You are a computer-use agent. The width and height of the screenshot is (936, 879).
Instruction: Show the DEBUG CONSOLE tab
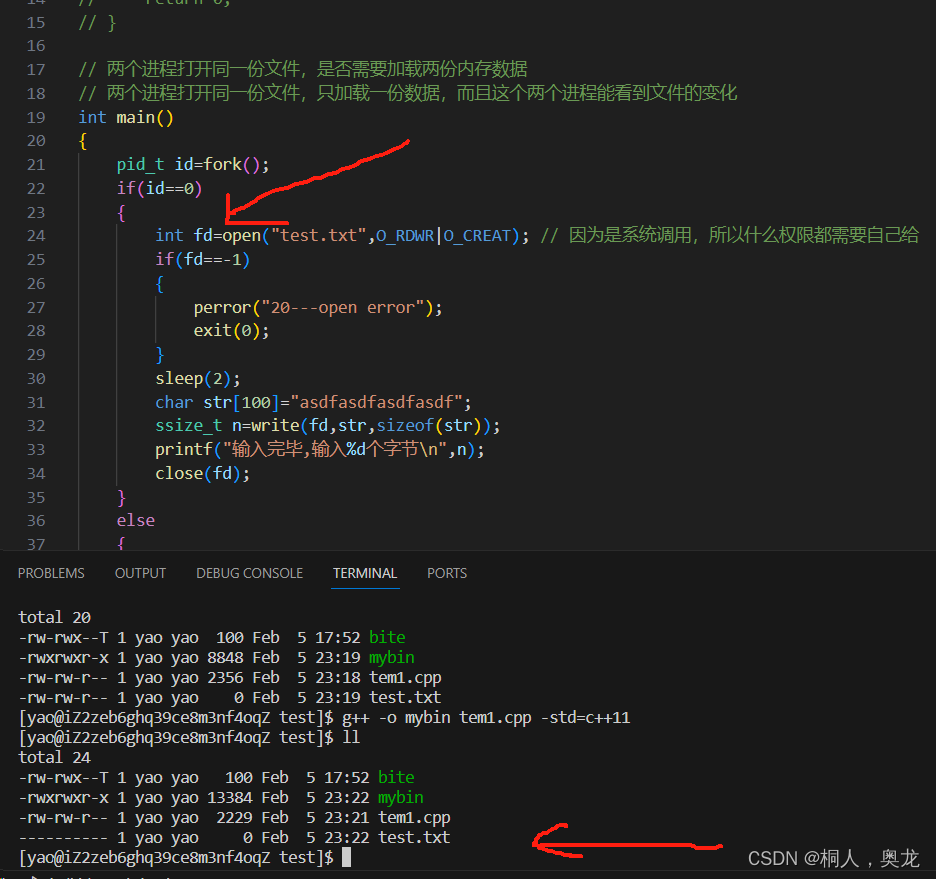click(x=250, y=573)
